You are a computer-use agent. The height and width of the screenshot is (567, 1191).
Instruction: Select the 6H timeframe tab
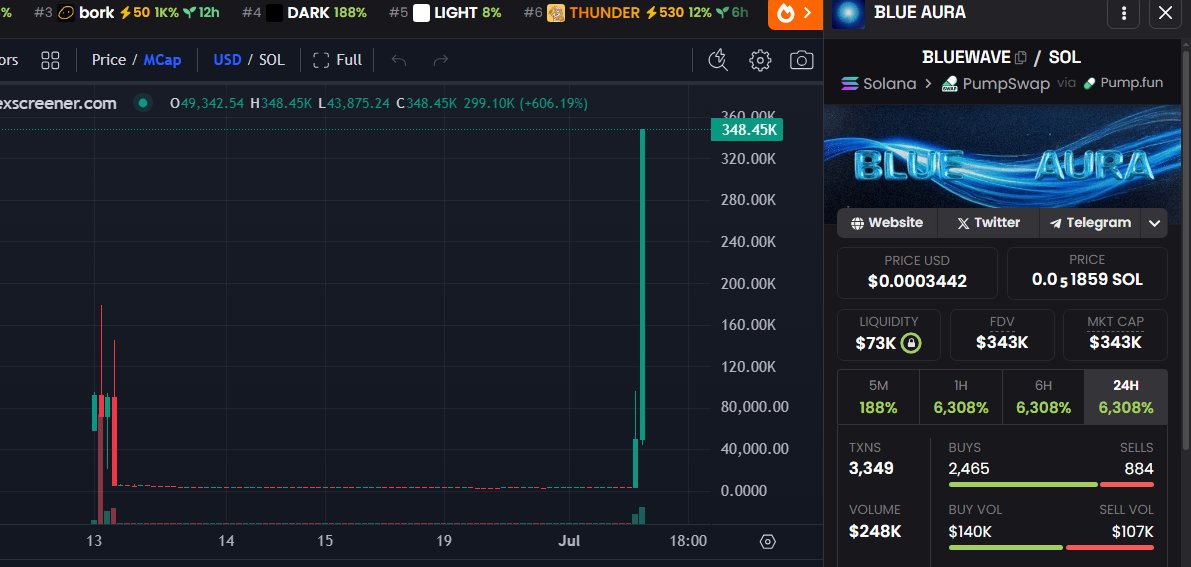coord(1044,397)
